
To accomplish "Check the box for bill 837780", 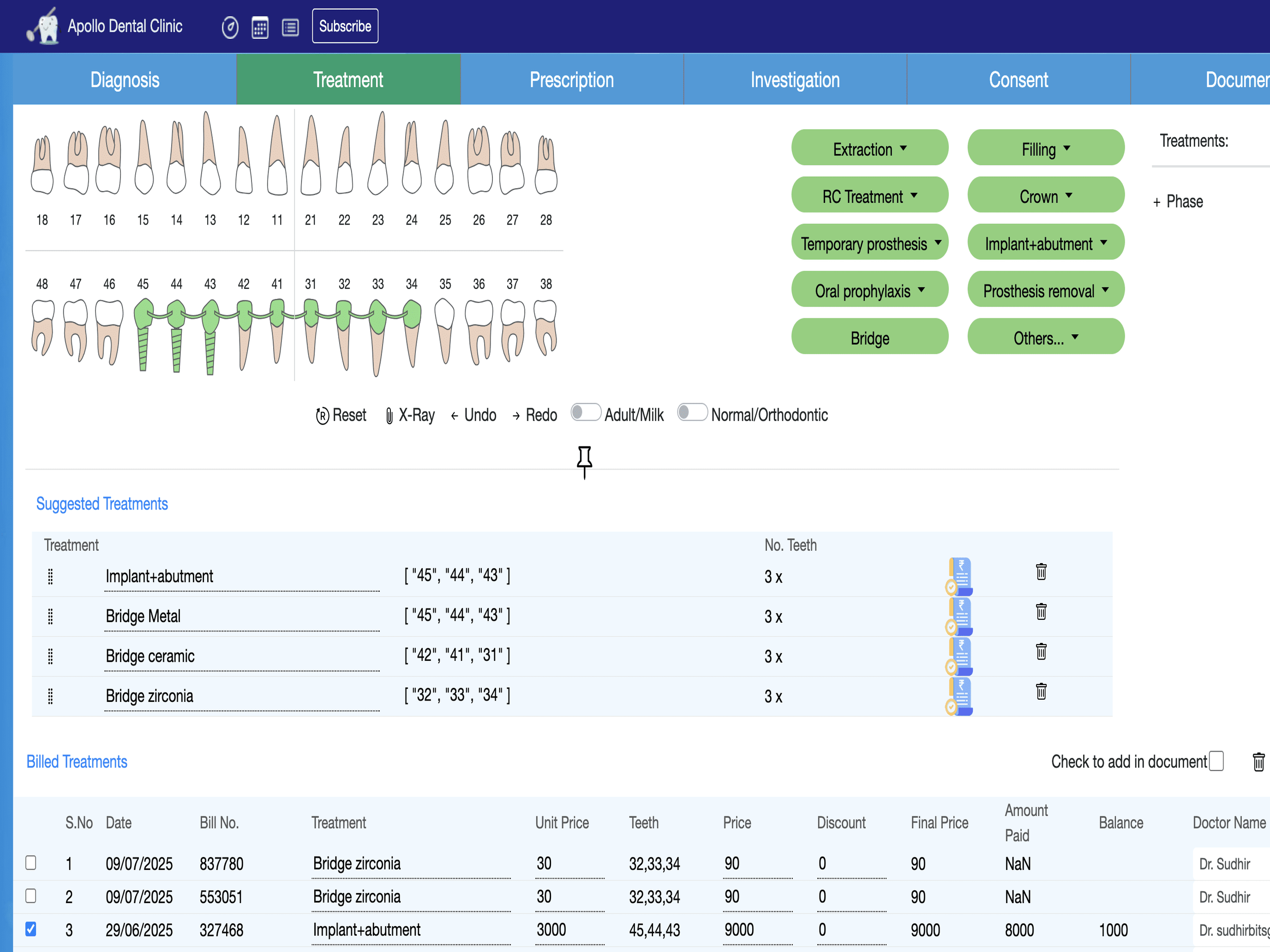I will (x=31, y=863).
